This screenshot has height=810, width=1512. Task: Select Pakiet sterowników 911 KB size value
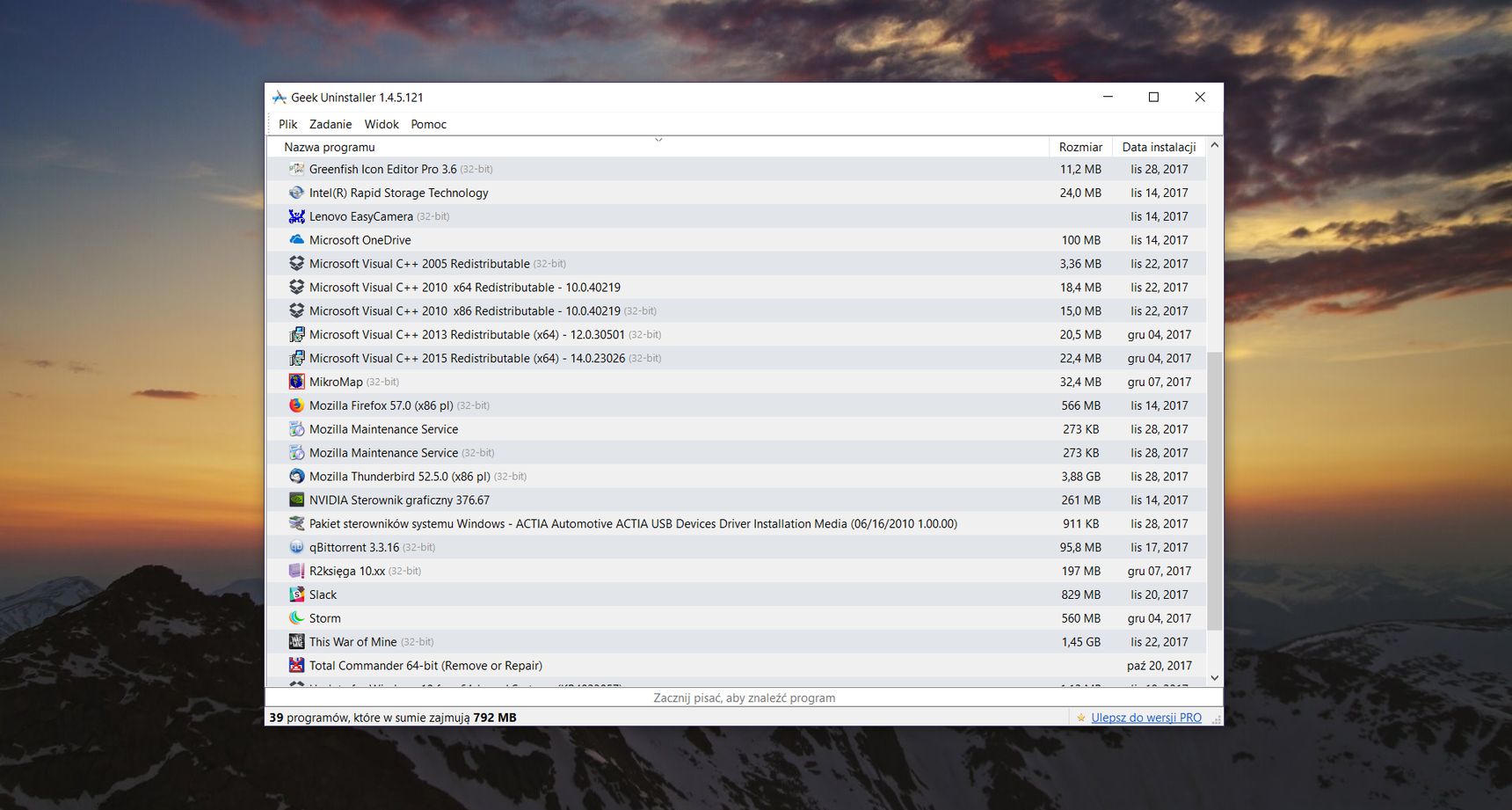[1080, 523]
